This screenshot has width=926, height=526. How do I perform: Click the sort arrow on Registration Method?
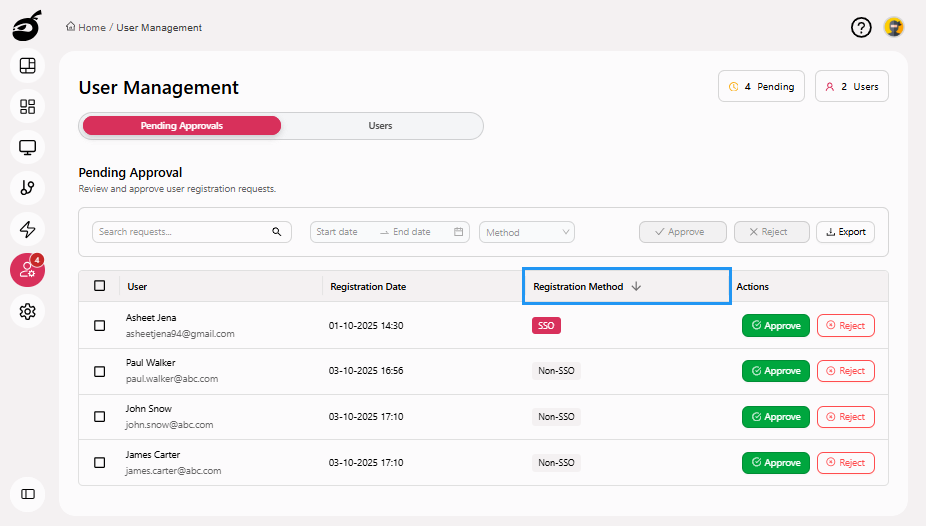pos(636,286)
